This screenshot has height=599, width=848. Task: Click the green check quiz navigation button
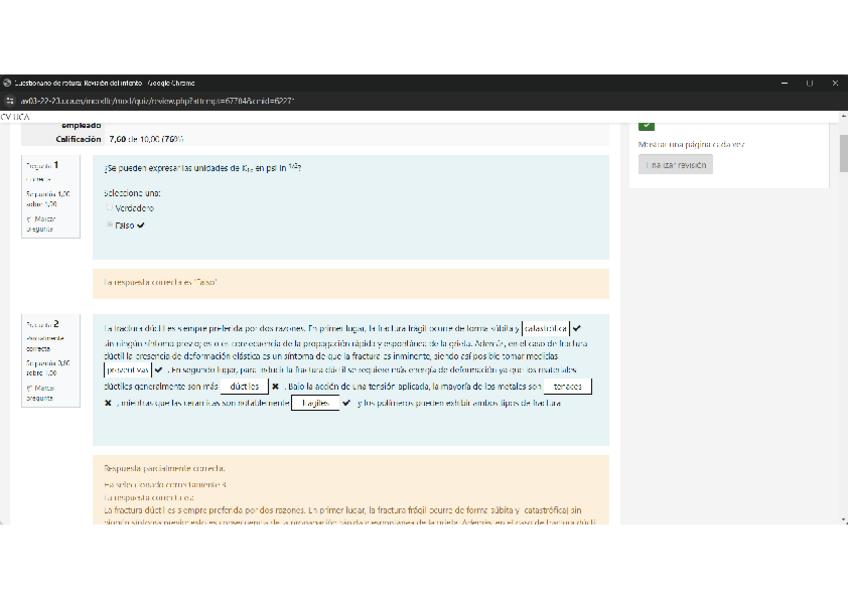pyautogui.click(x=646, y=125)
